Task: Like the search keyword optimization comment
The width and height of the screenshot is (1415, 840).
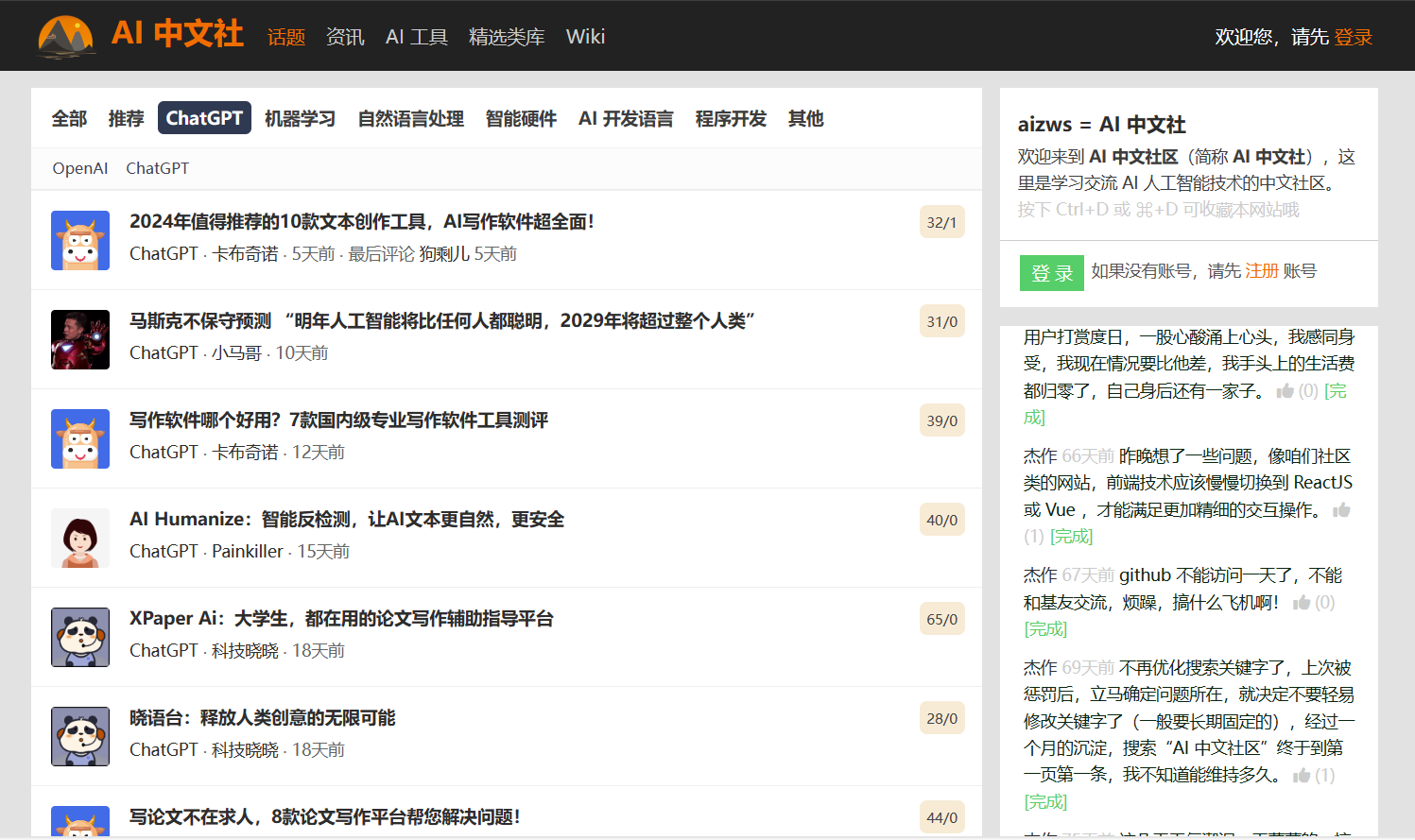Action: tap(1302, 776)
